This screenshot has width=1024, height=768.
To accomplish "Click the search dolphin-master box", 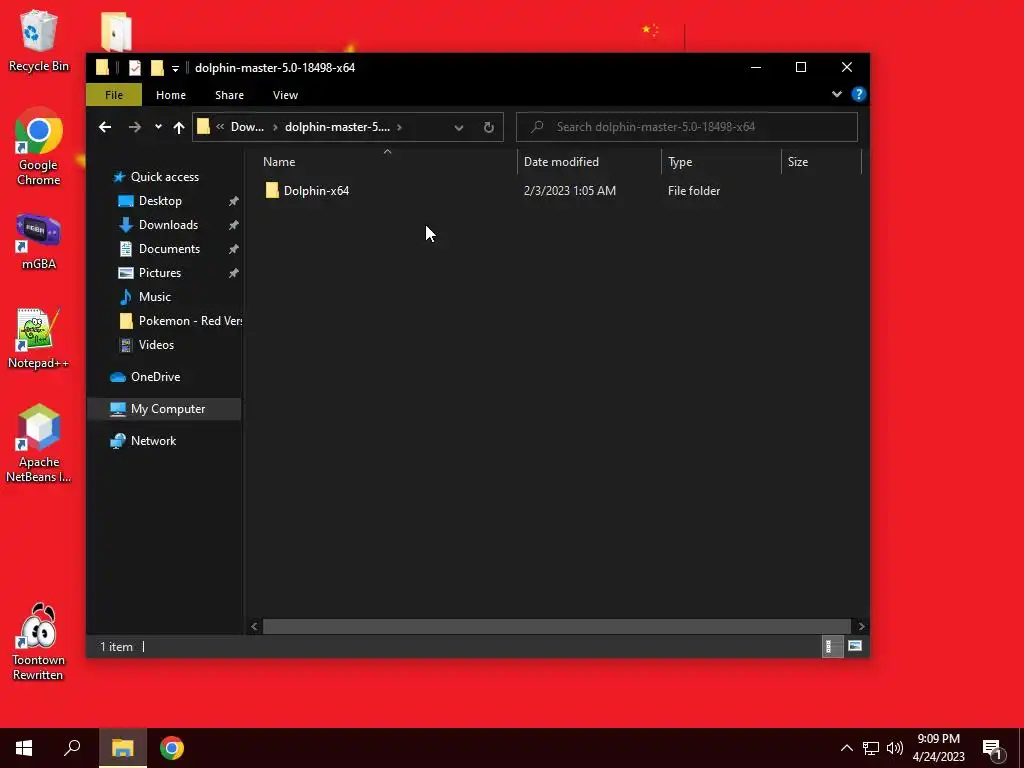I will point(686,127).
